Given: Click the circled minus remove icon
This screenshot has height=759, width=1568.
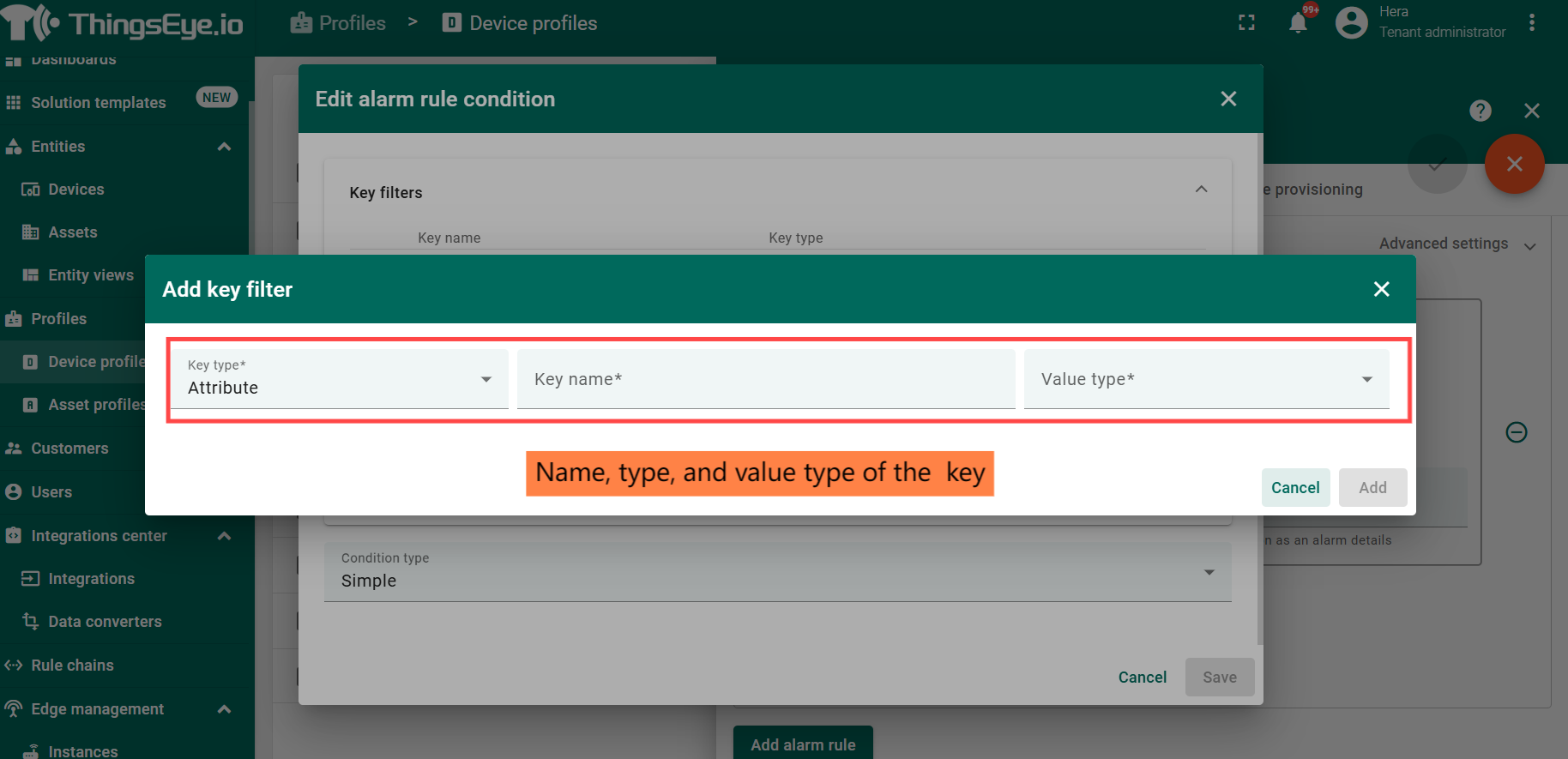Looking at the screenshot, I should (1516, 432).
